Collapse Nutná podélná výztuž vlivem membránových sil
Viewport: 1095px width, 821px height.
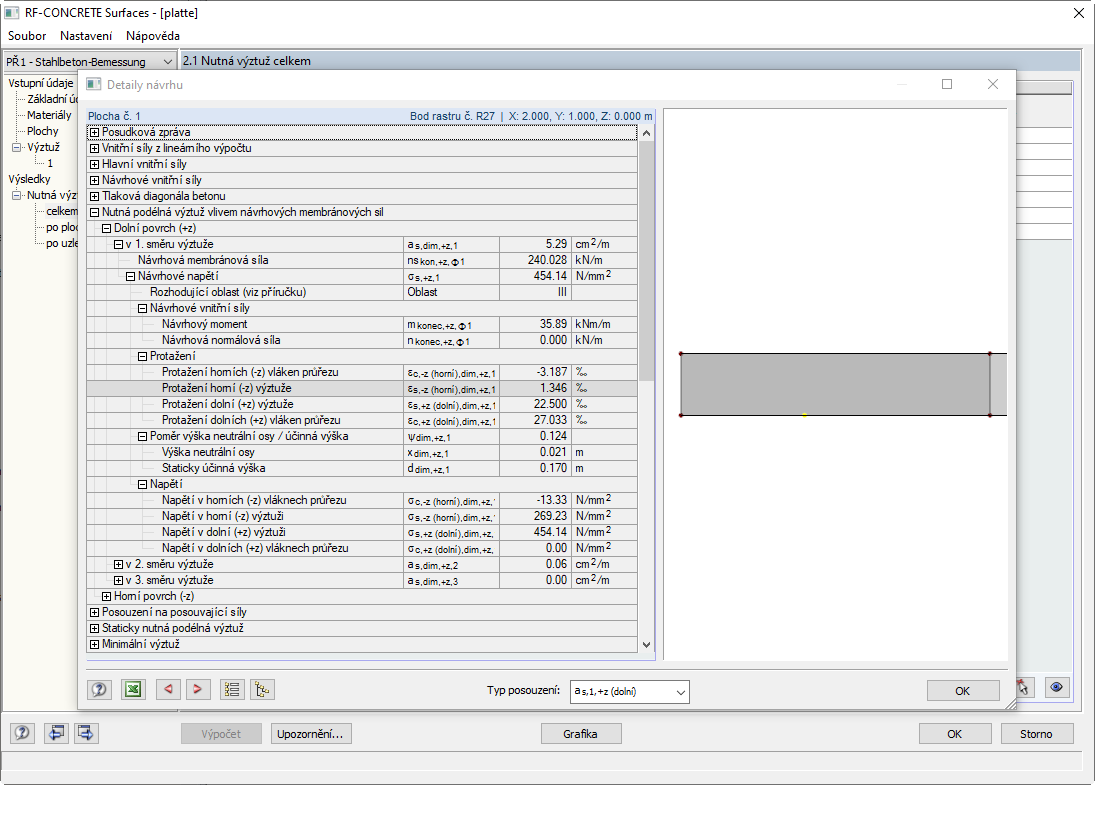point(94,212)
